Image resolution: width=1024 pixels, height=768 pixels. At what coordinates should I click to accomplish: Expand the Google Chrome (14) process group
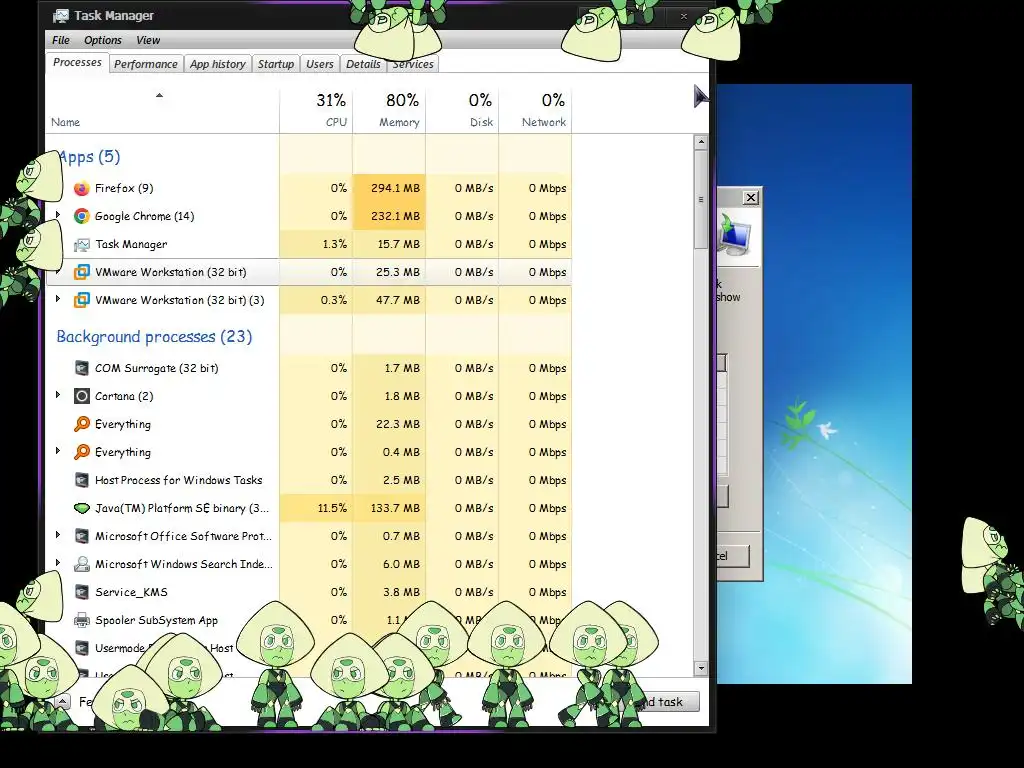[58, 215]
